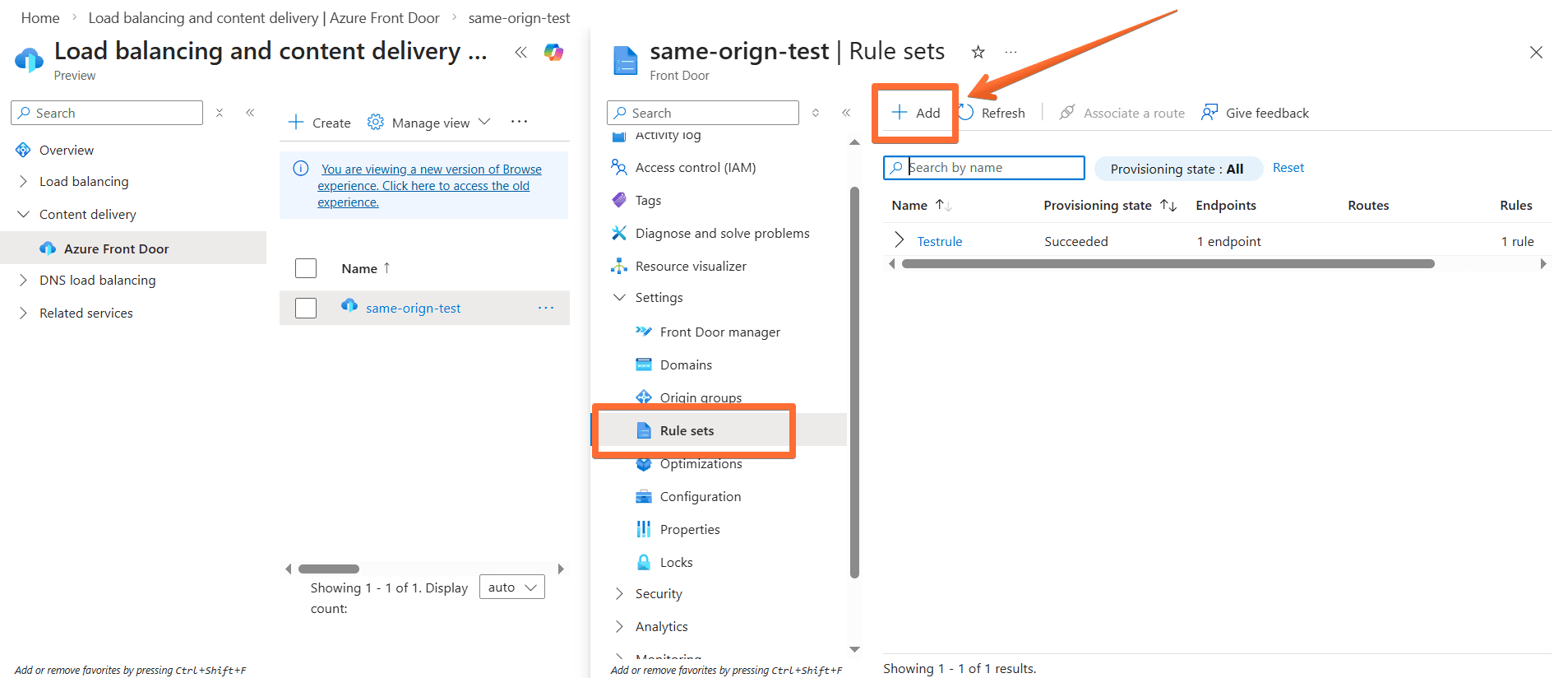Open the Display count auto dropdown
The image size is (1568, 678).
[512, 587]
